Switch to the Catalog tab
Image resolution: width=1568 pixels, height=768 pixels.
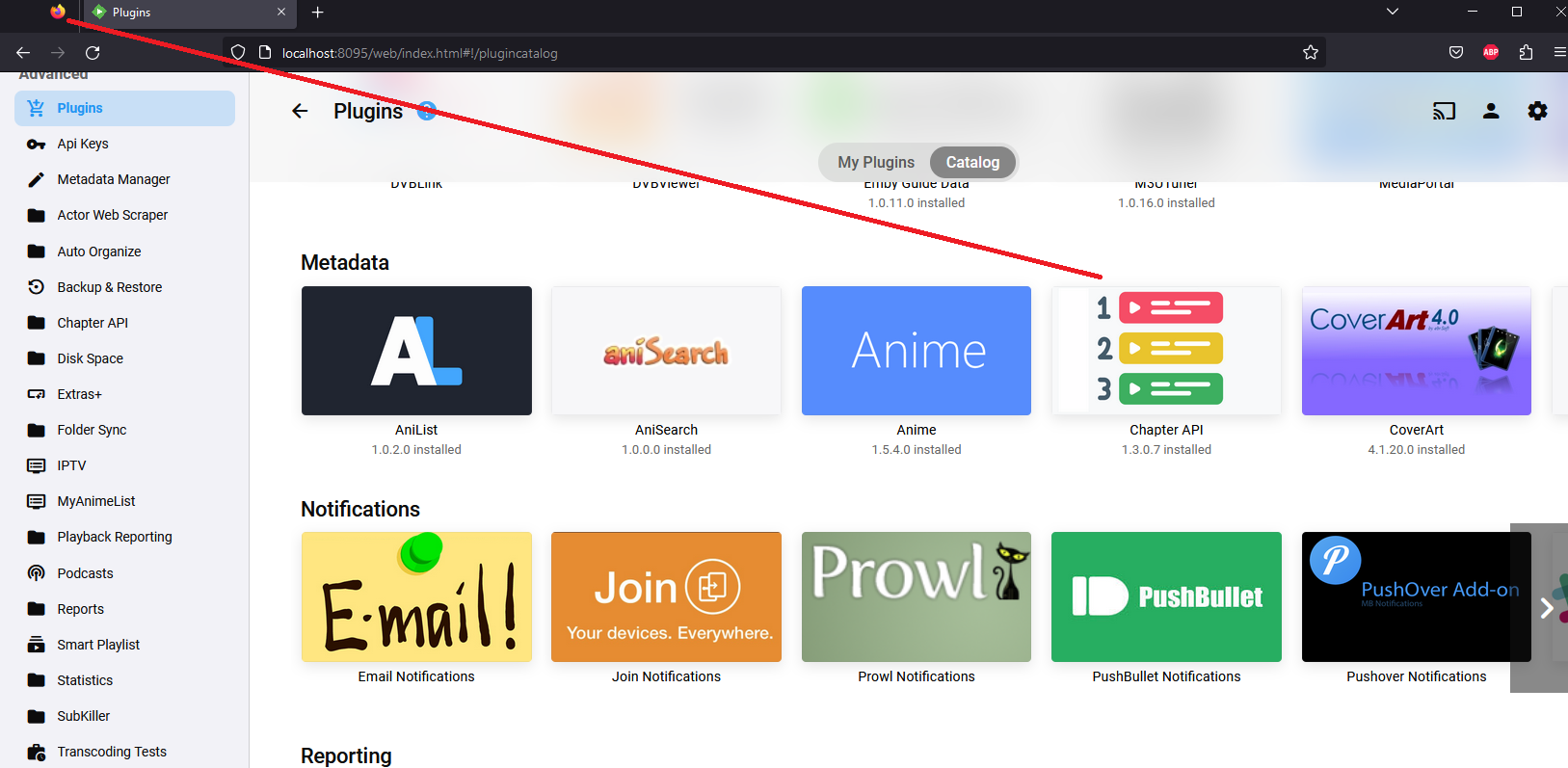click(972, 162)
